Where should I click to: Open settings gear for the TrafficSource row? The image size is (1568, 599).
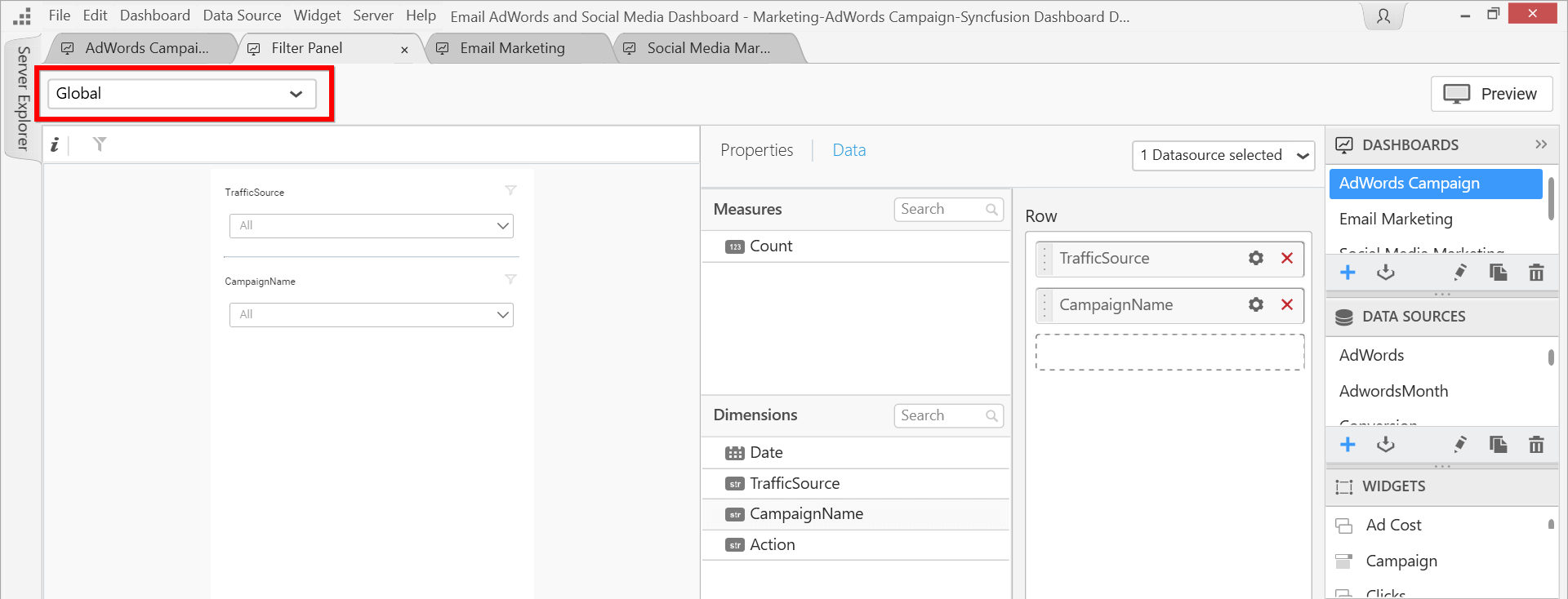[x=1255, y=259]
